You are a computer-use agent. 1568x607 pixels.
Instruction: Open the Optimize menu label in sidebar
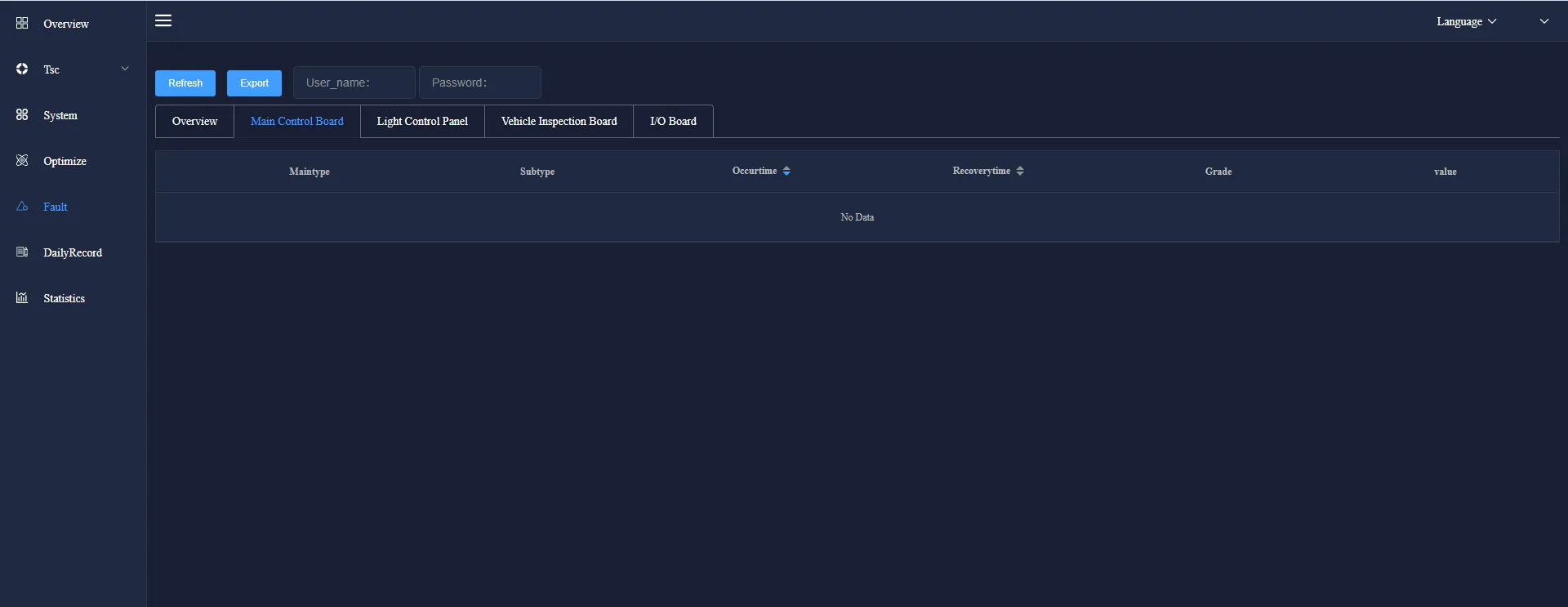pyautogui.click(x=65, y=161)
